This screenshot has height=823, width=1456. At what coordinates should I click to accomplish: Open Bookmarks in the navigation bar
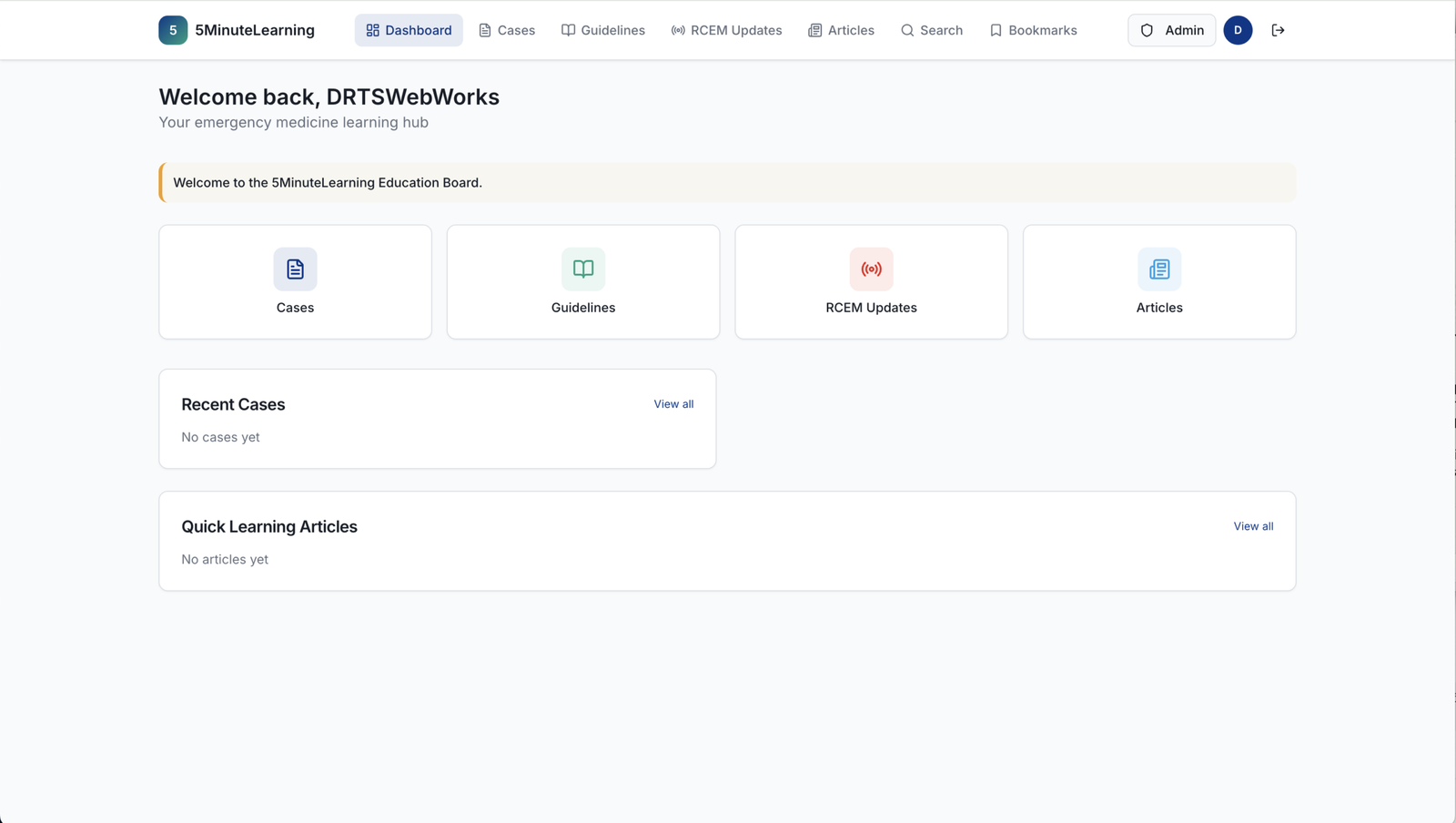click(x=1033, y=30)
